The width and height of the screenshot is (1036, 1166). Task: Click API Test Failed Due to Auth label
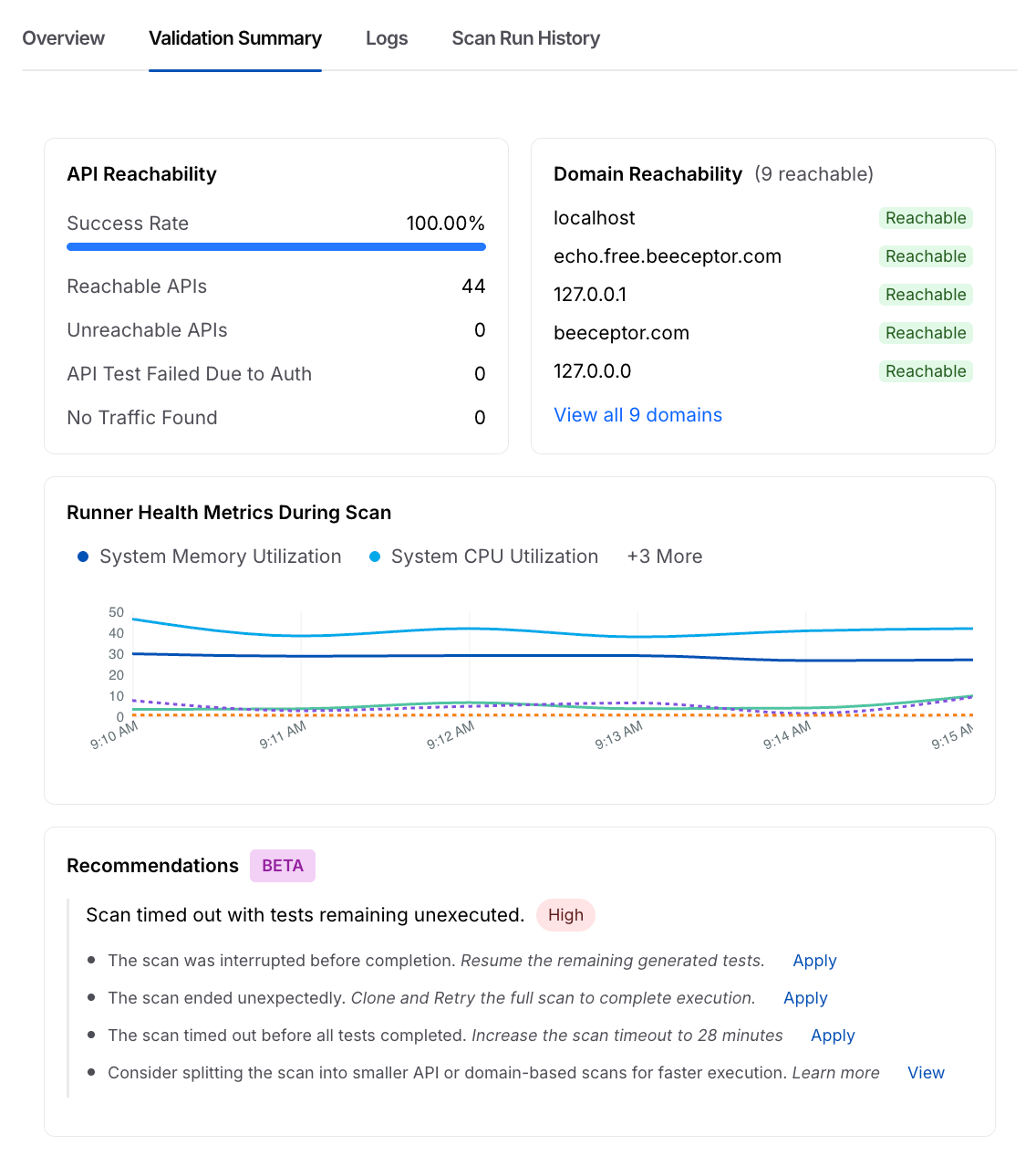[189, 374]
